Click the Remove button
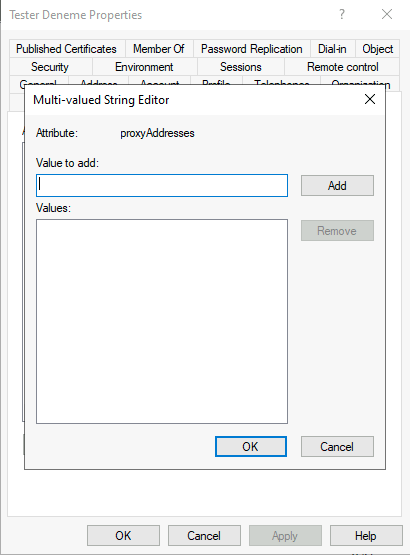This screenshot has height=555, width=410. pos(337,231)
